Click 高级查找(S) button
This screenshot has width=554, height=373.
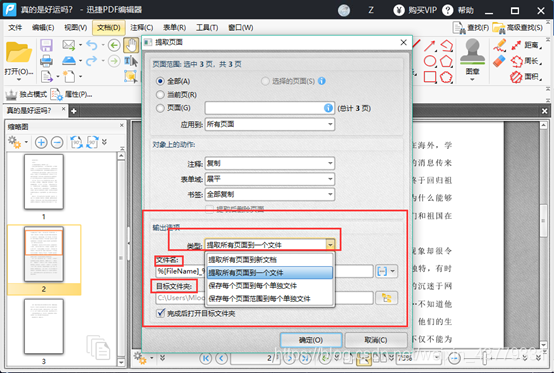coord(518,28)
